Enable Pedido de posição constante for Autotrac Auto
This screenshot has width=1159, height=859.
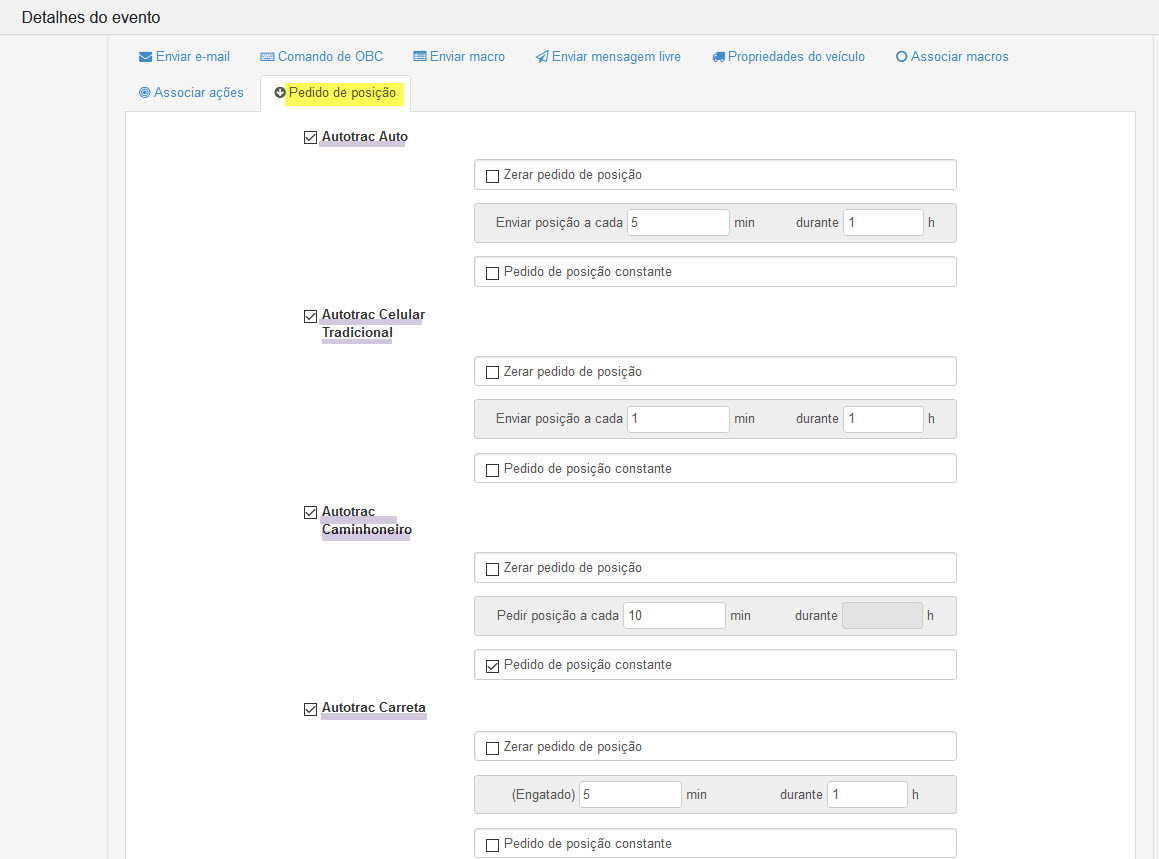click(x=492, y=274)
